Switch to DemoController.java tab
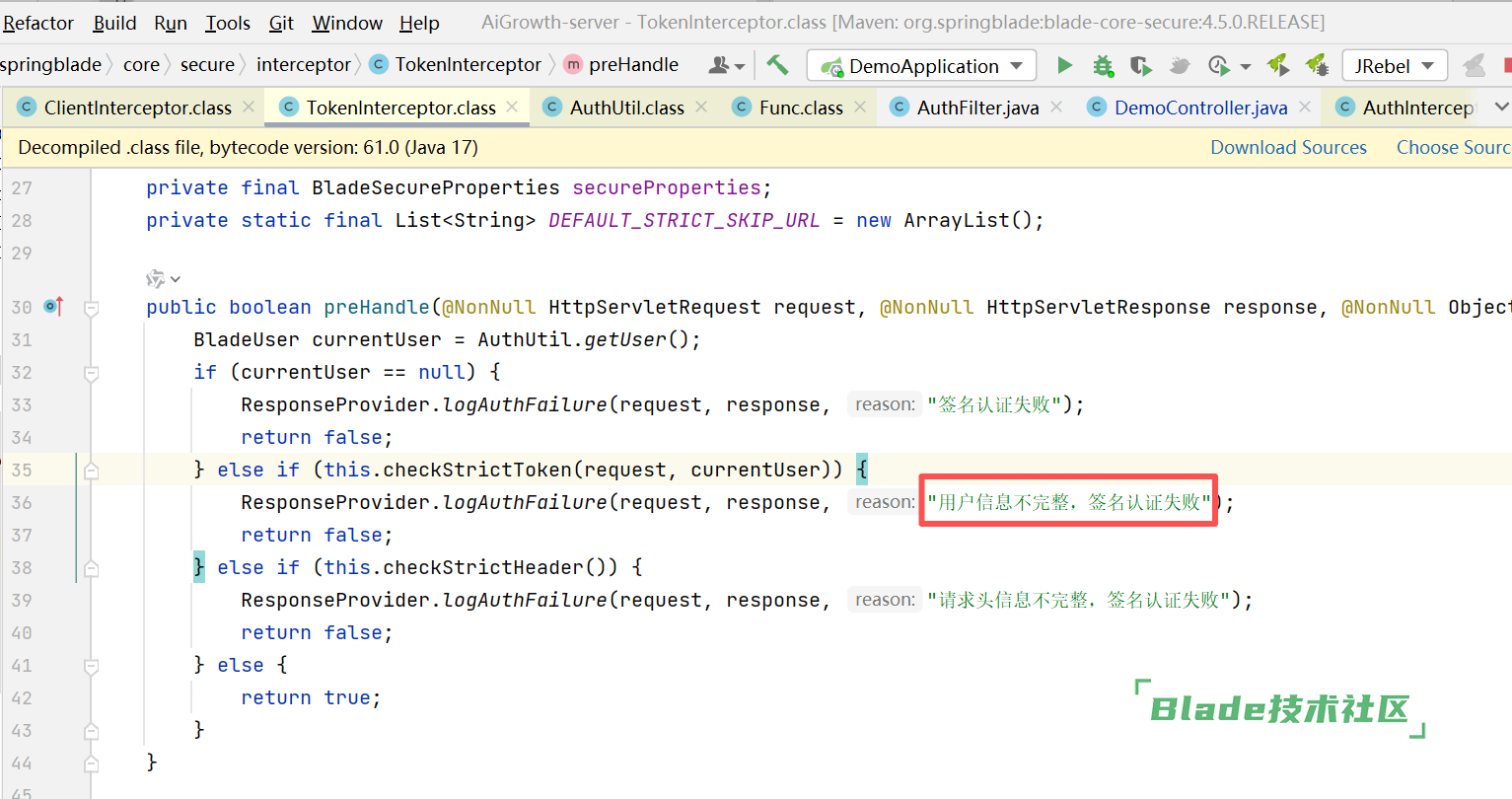The height and width of the screenshot is (799, 1512). click(x=1200, y=108)
